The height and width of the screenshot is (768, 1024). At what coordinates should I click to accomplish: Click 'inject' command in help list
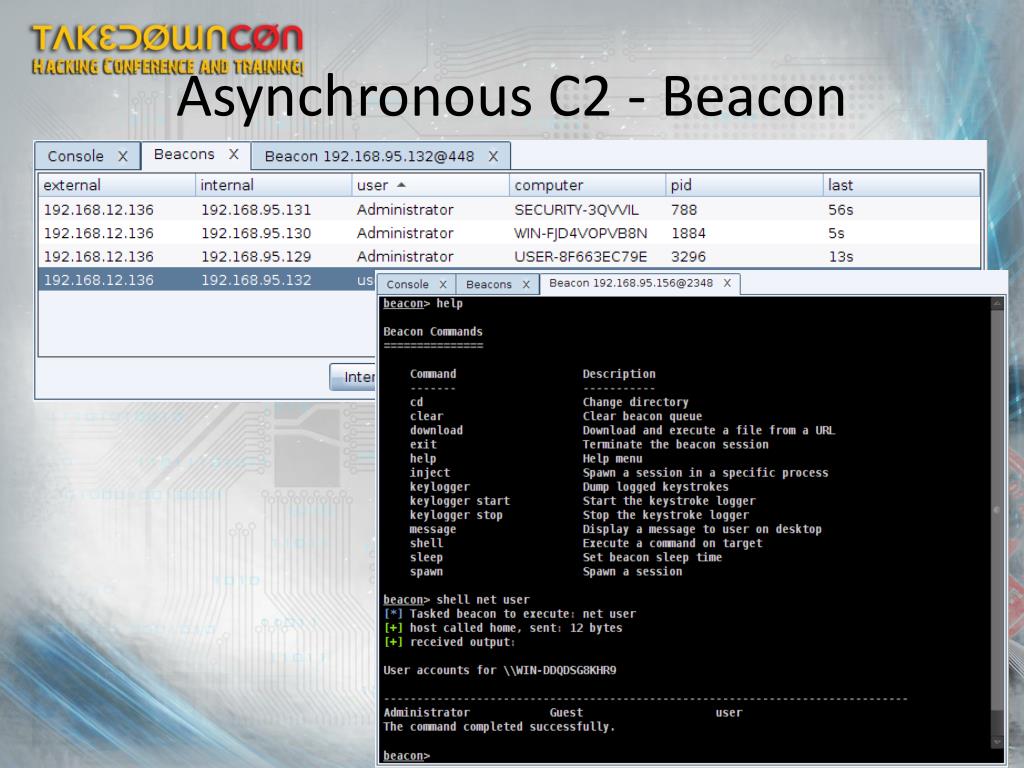tap(430, 473)
